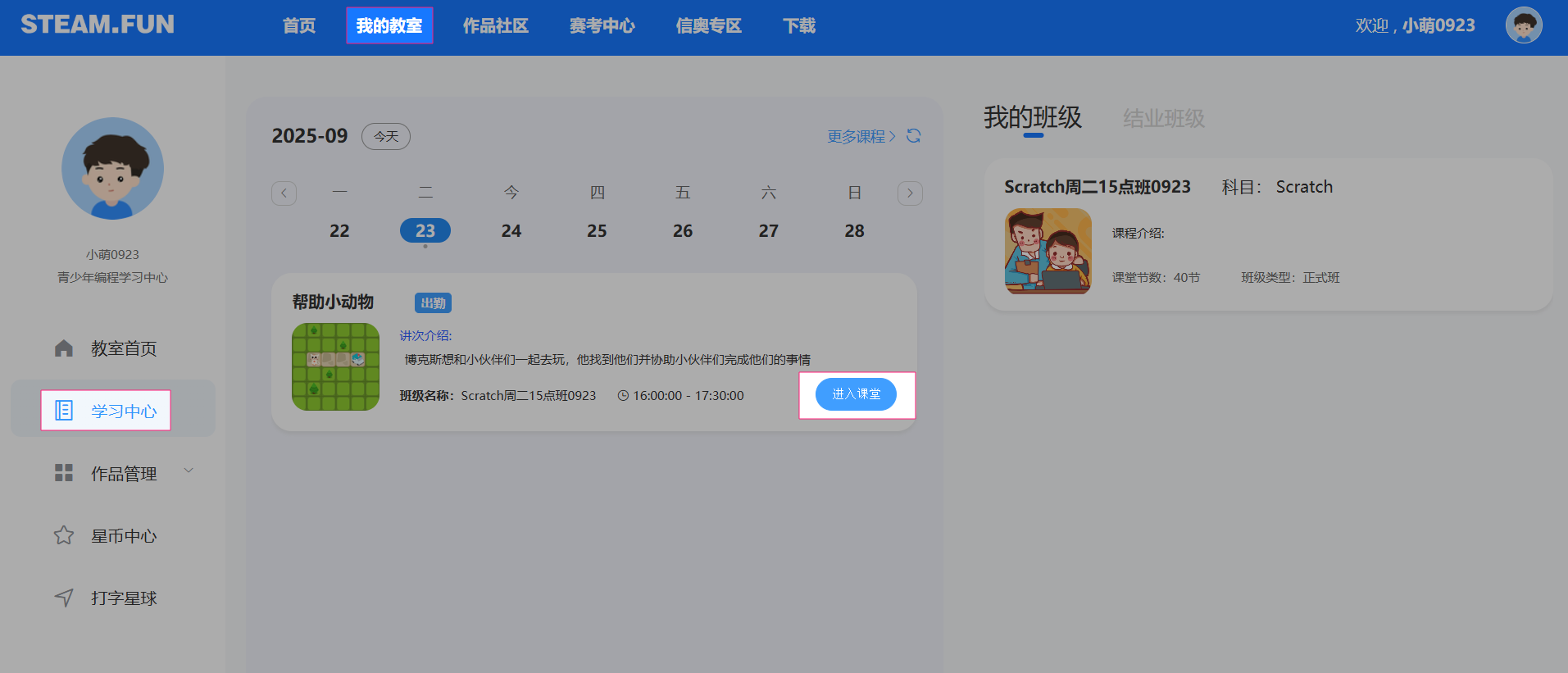Screen dimensions: 1568x673
Task: Open user avatar in top navigation bar
Action: pos(1524,25)
